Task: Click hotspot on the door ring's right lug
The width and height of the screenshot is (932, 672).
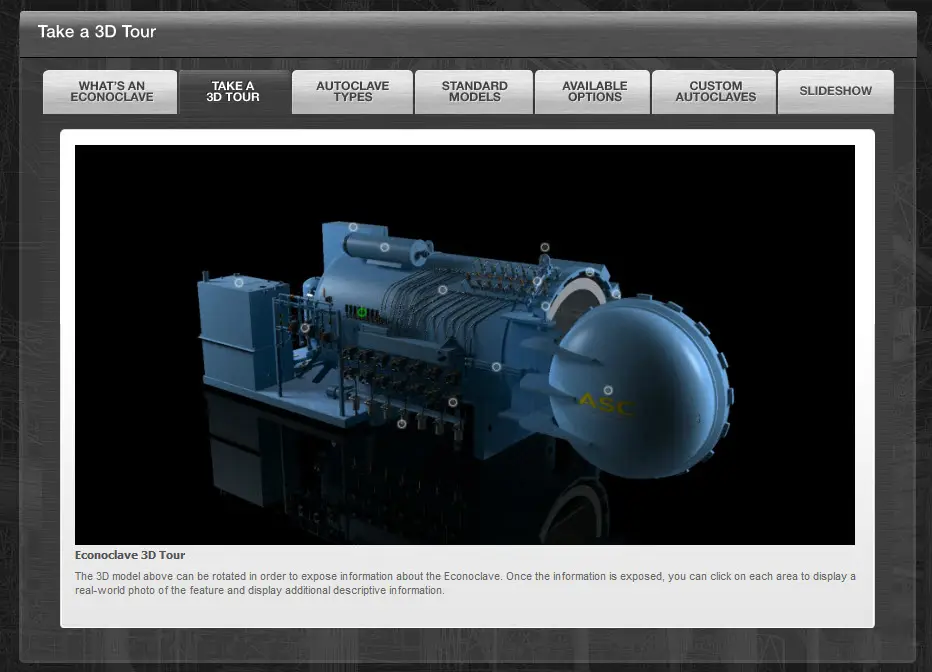Action: click(616, 294)
